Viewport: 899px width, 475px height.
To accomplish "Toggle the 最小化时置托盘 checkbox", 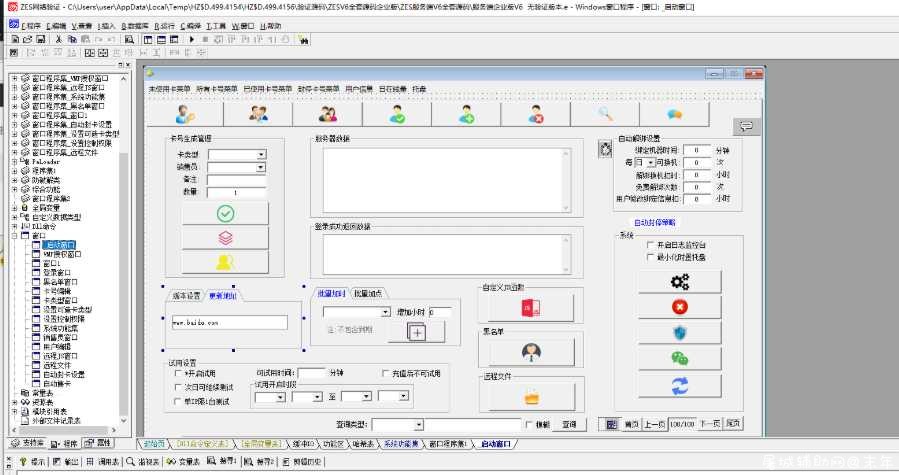I will tap(650, 257).
